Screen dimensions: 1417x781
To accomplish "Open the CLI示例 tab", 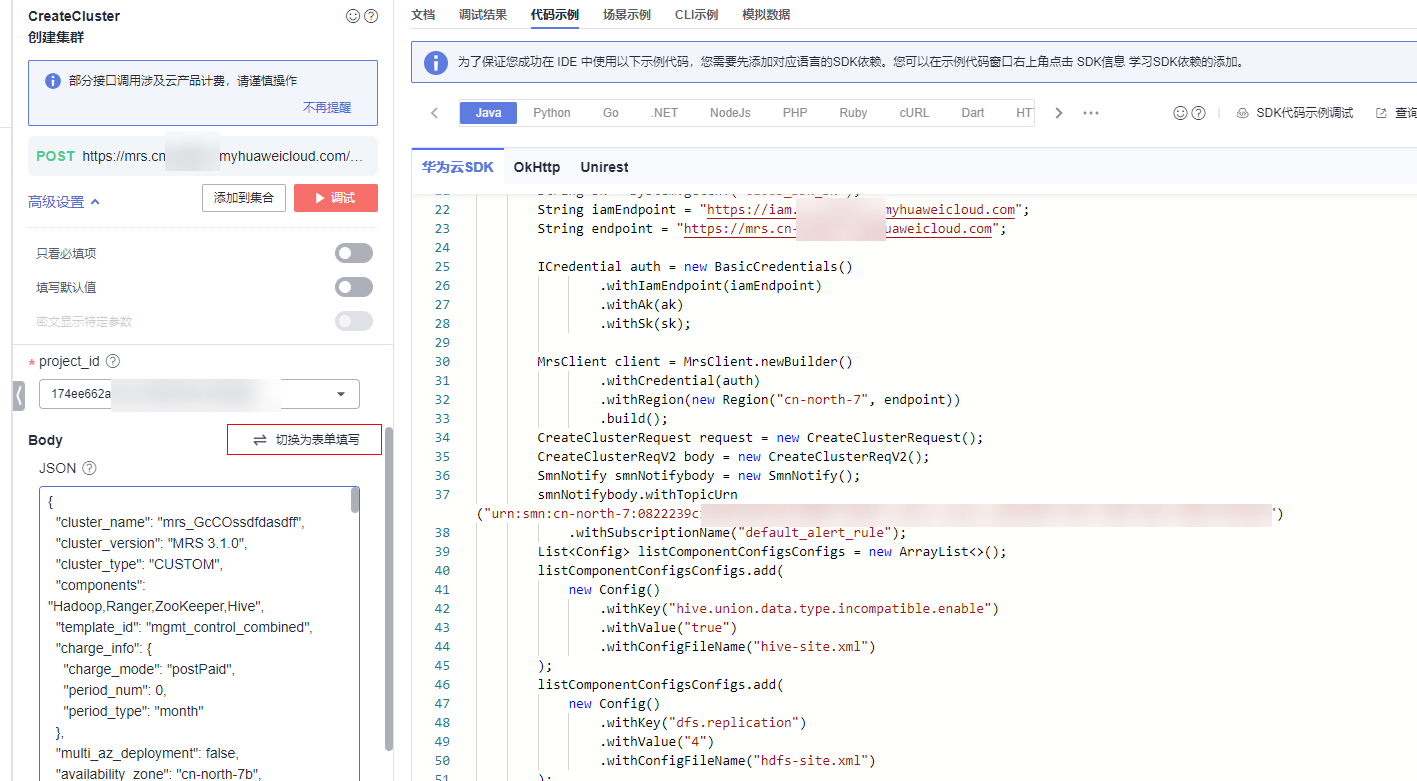I will [x=696, y=15].
